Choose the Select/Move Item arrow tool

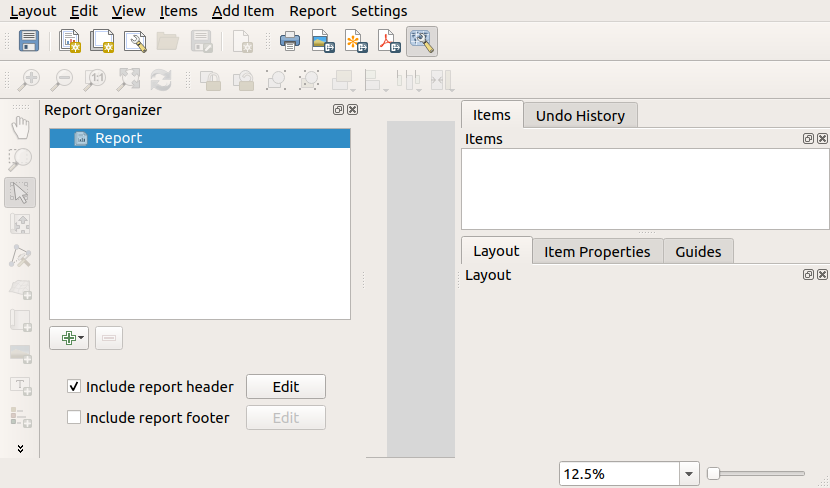[x=20, y=191]
